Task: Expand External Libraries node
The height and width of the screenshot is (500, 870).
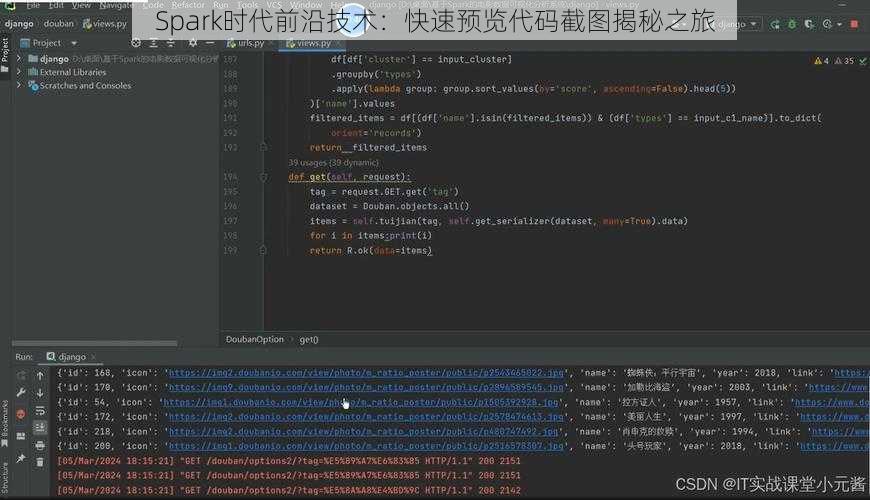Action: (x=19, y=72)
